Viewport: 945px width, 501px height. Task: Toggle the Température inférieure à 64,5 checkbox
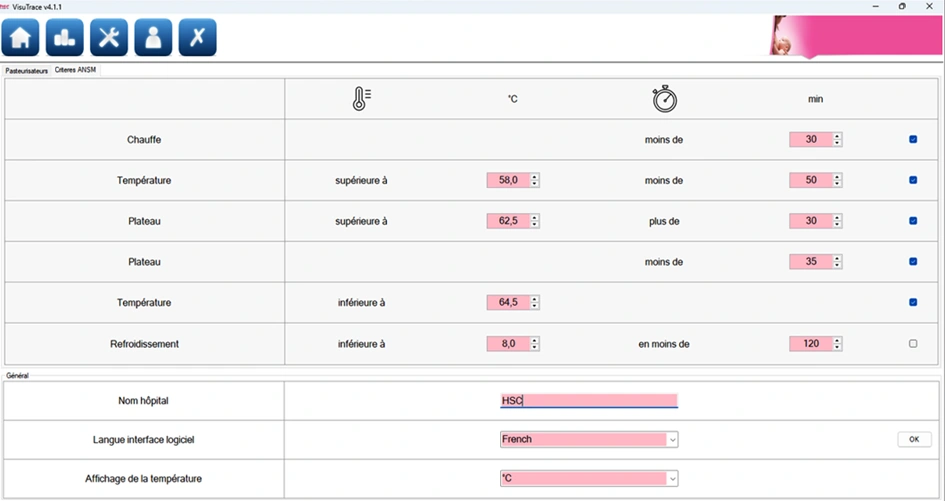913,303
